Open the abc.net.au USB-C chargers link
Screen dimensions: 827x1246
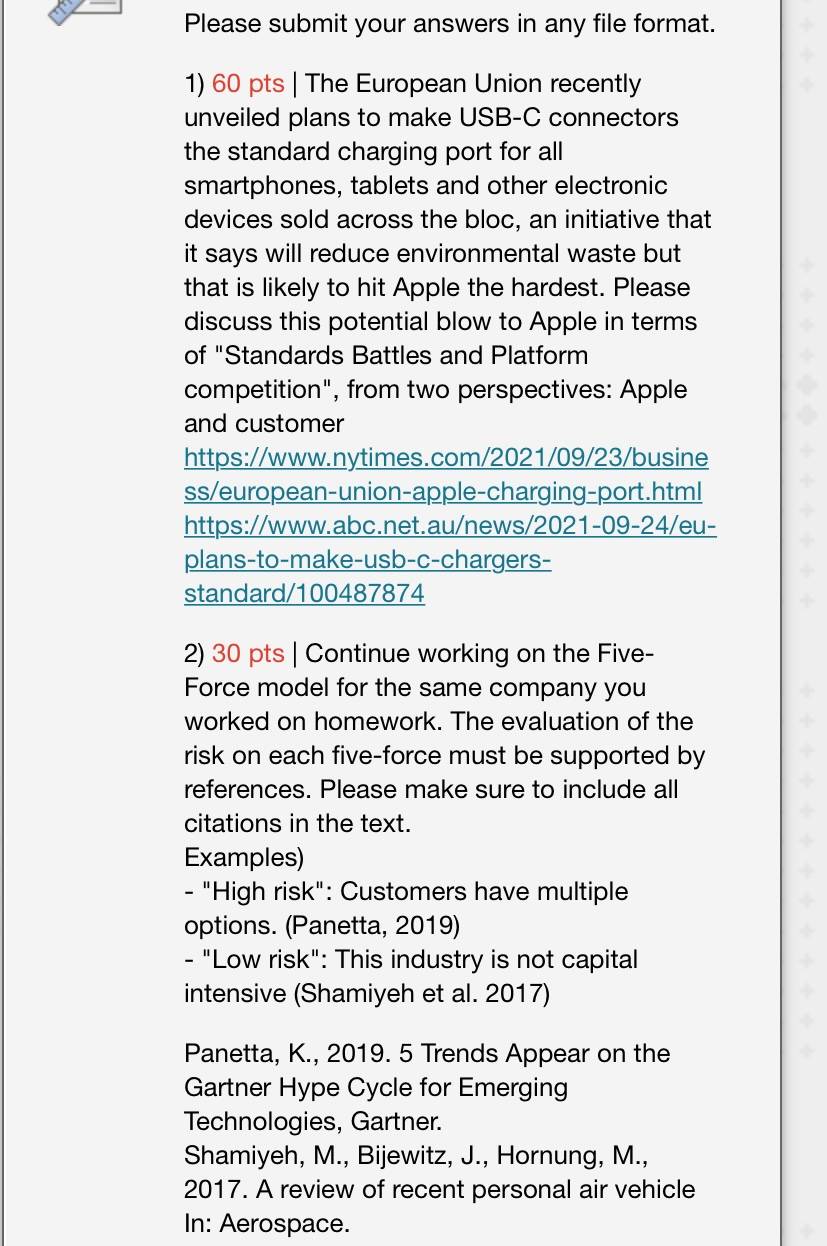pyautogui.click(x=450, y=559)
